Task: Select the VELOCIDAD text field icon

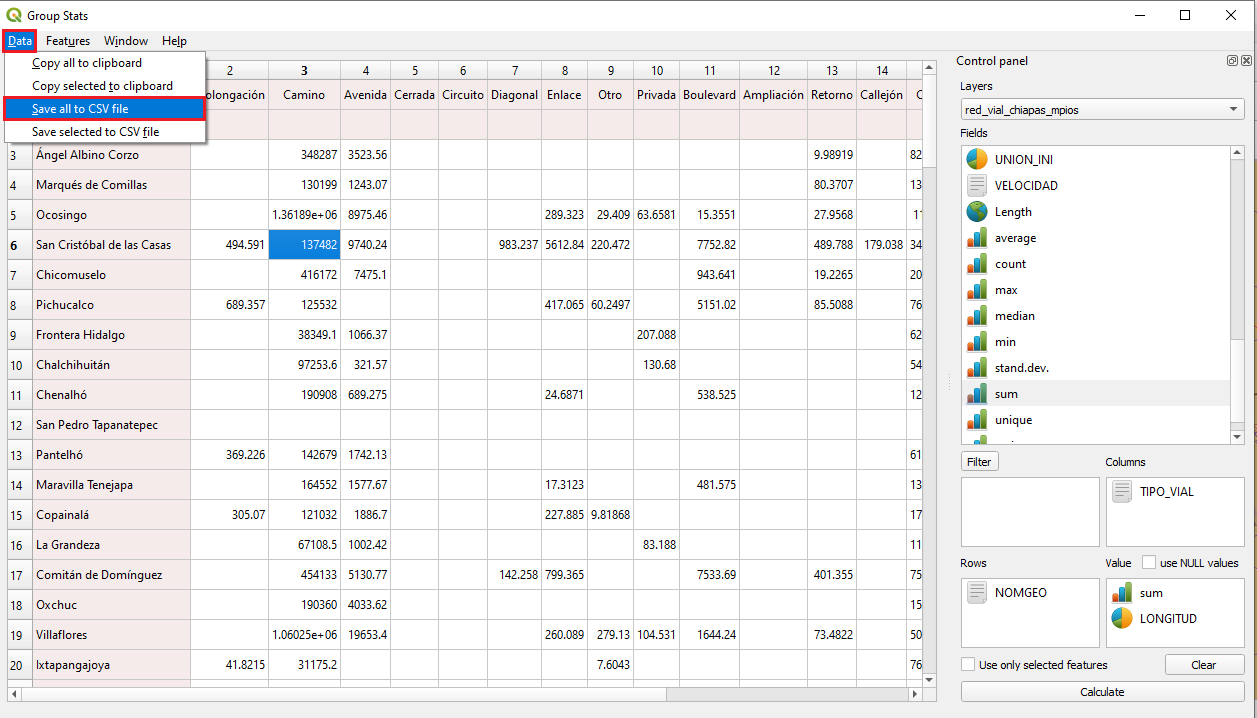Action: [x=977, y=185]
